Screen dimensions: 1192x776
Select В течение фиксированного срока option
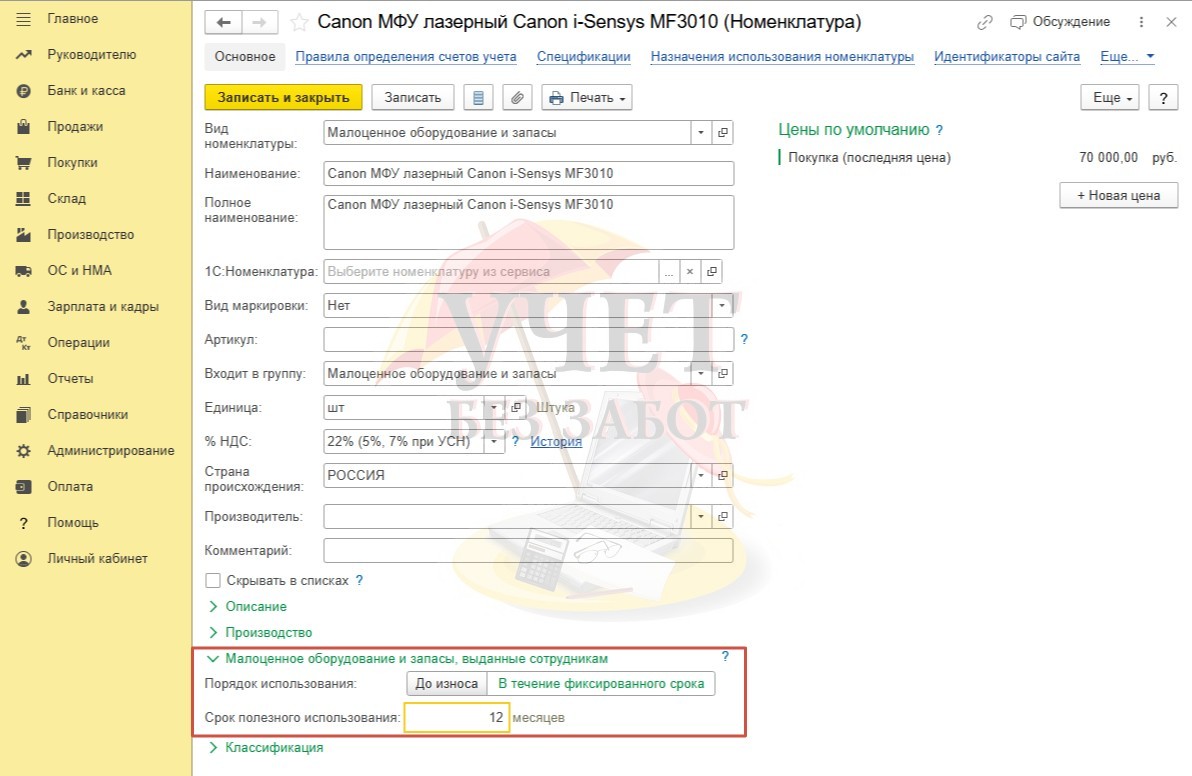click(x=601, y=684)
